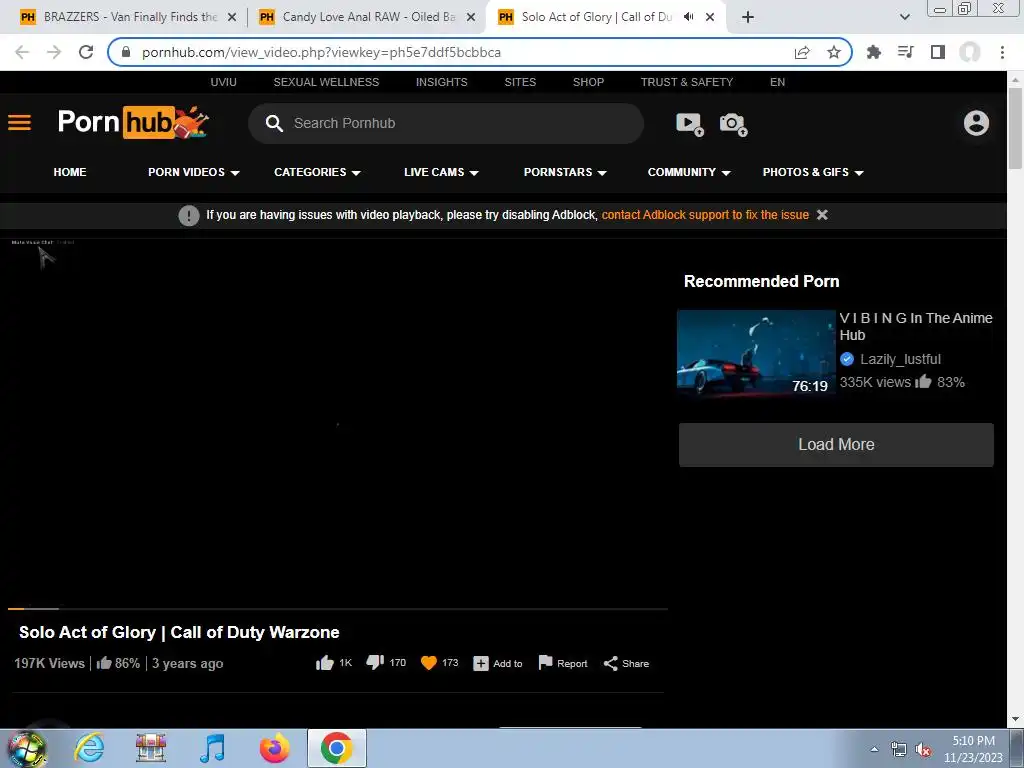Screen dimensions: 1024x768
Task: Click the Pornhub logo
Action: pos(133,122)
